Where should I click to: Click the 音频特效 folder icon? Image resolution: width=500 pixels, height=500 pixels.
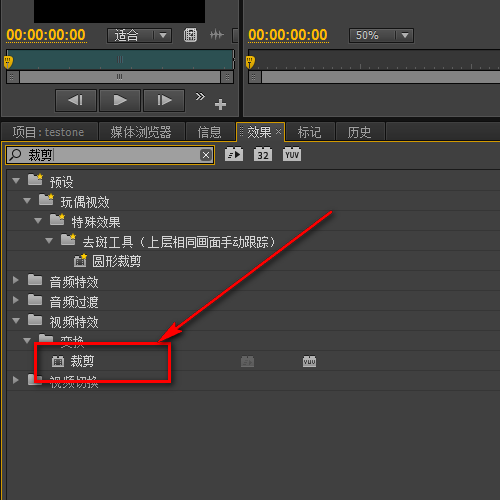tap(35, 280)
